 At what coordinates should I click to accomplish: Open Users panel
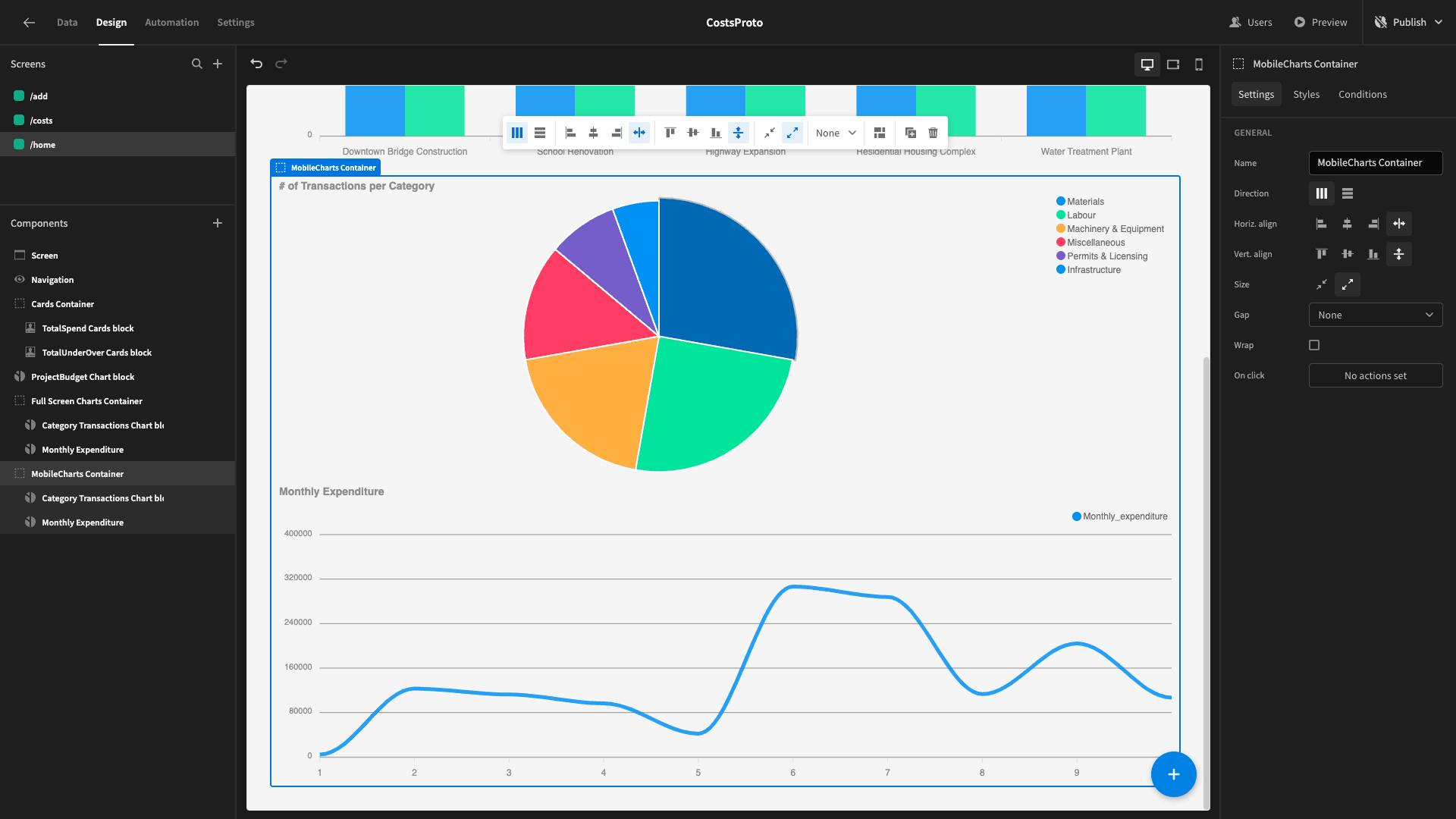[x=1251, y=23]
